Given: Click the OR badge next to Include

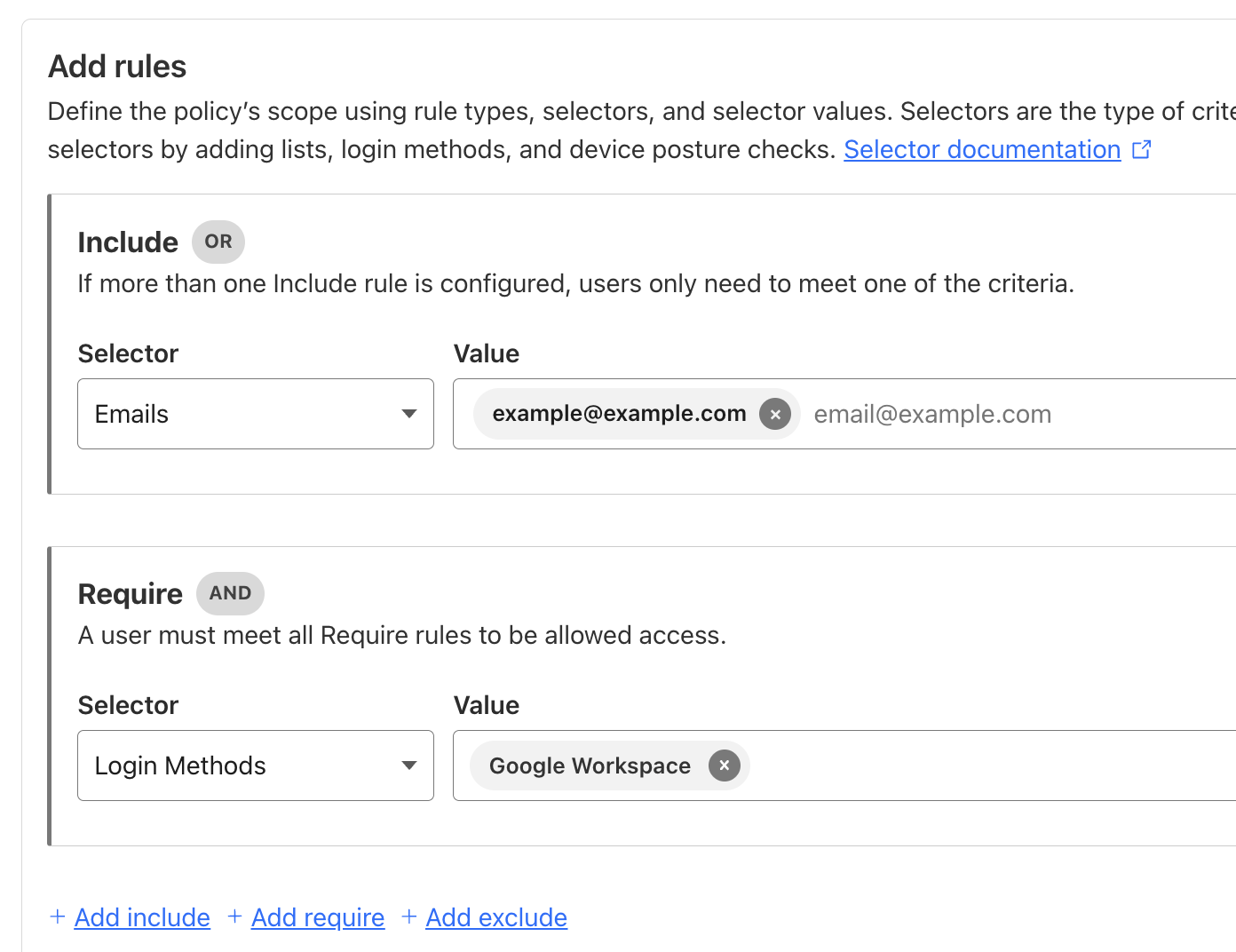Looking at the screenshot, I should pos(218,242).
